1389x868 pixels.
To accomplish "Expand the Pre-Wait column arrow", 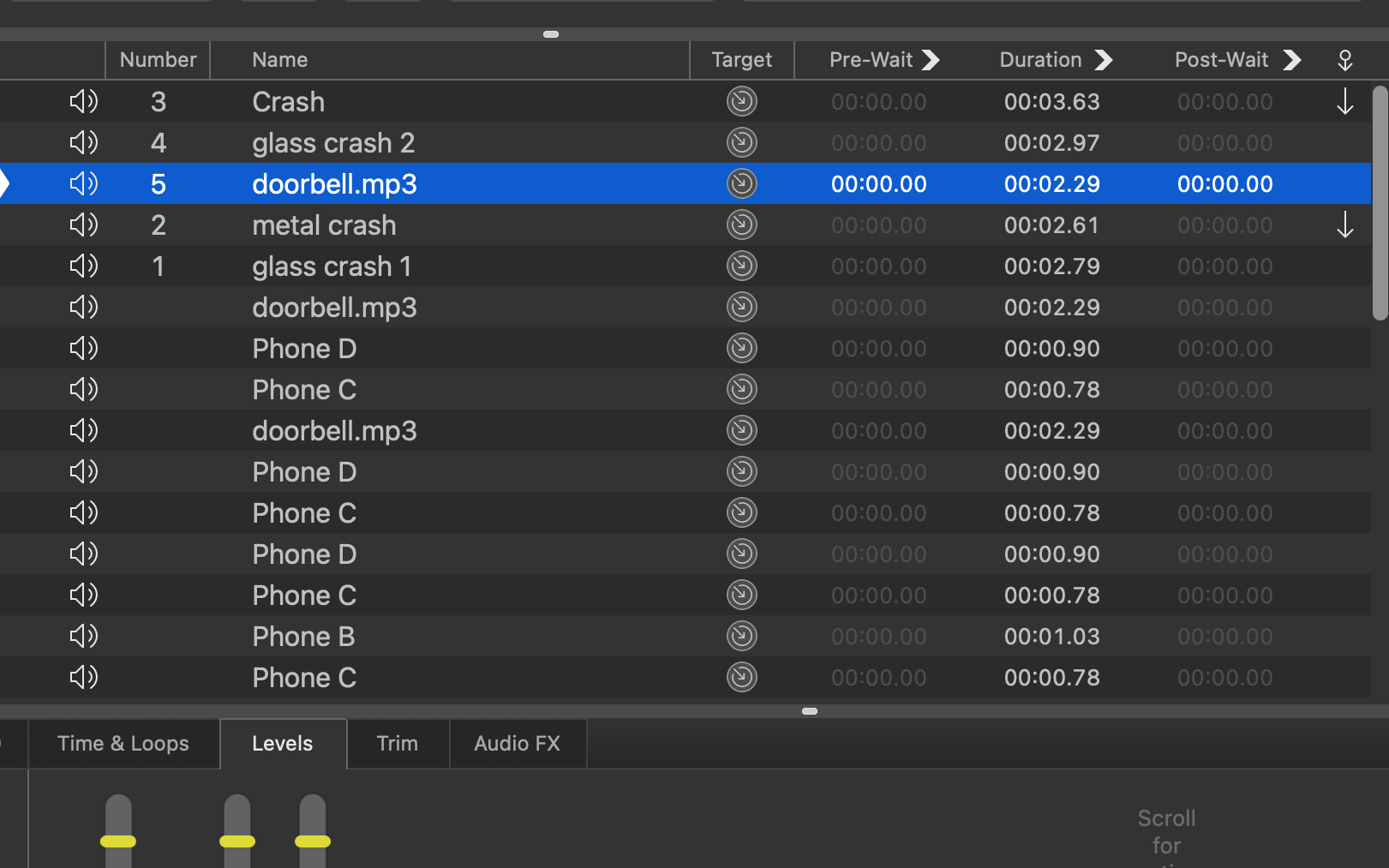I will (931, 60).
